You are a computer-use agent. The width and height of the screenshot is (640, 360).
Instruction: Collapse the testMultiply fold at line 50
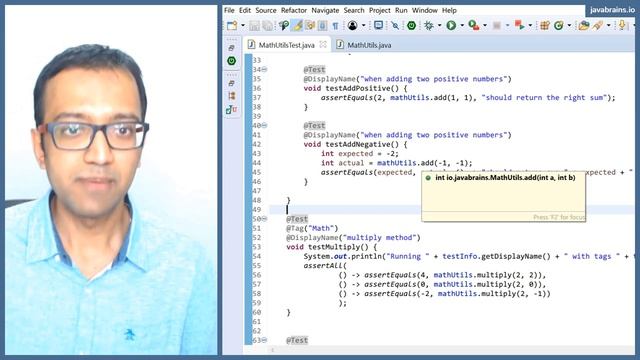pyautogui.click(x=264, y=219)
